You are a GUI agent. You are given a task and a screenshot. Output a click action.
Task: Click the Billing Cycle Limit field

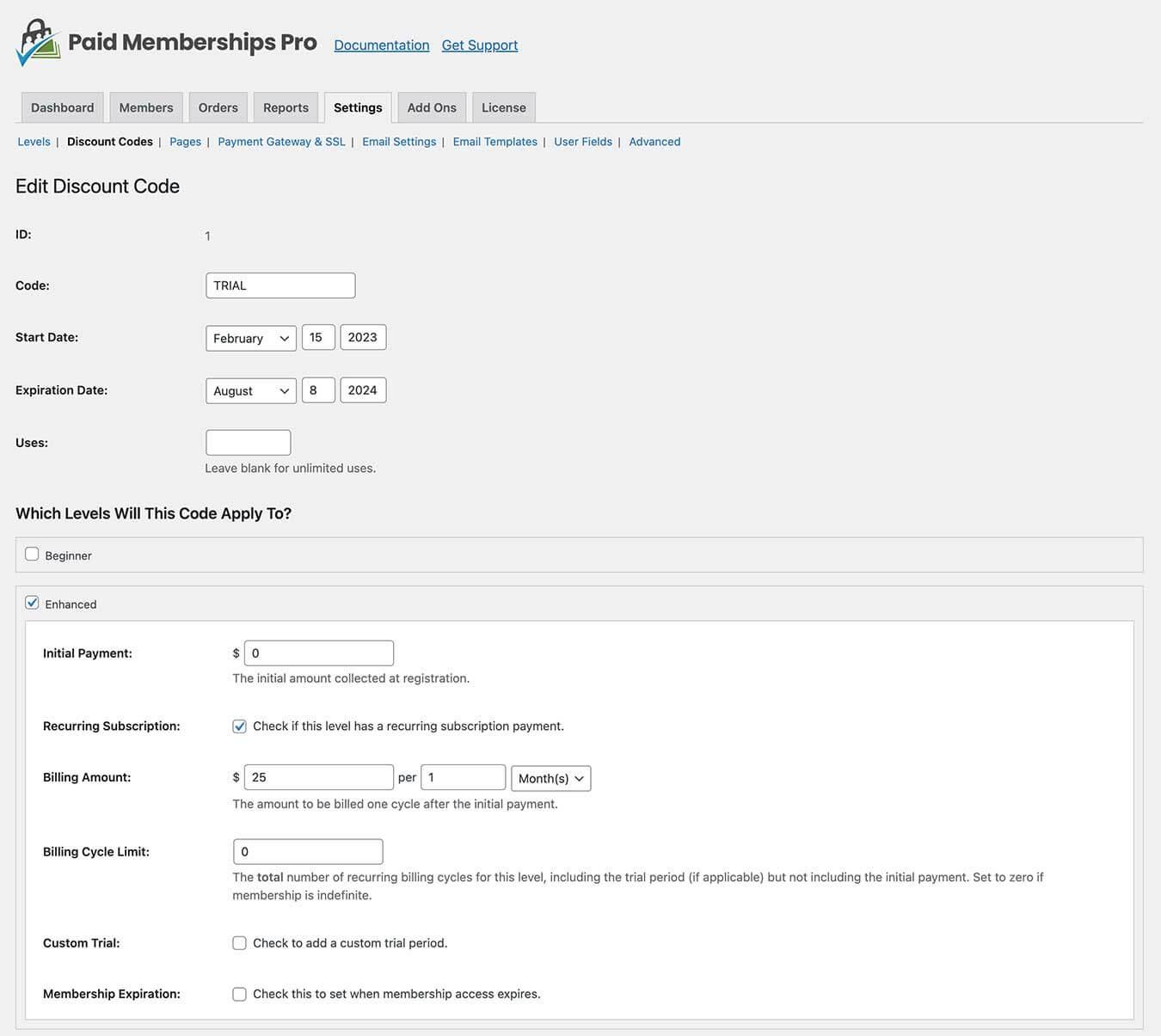[x=308, y=852]
